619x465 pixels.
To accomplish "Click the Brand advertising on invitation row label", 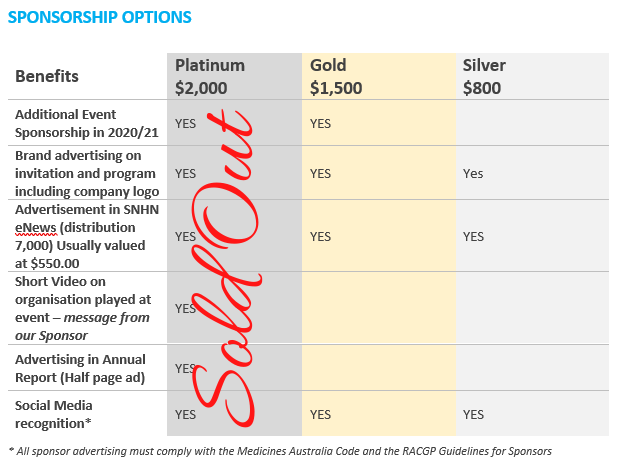I will (80, 173).
